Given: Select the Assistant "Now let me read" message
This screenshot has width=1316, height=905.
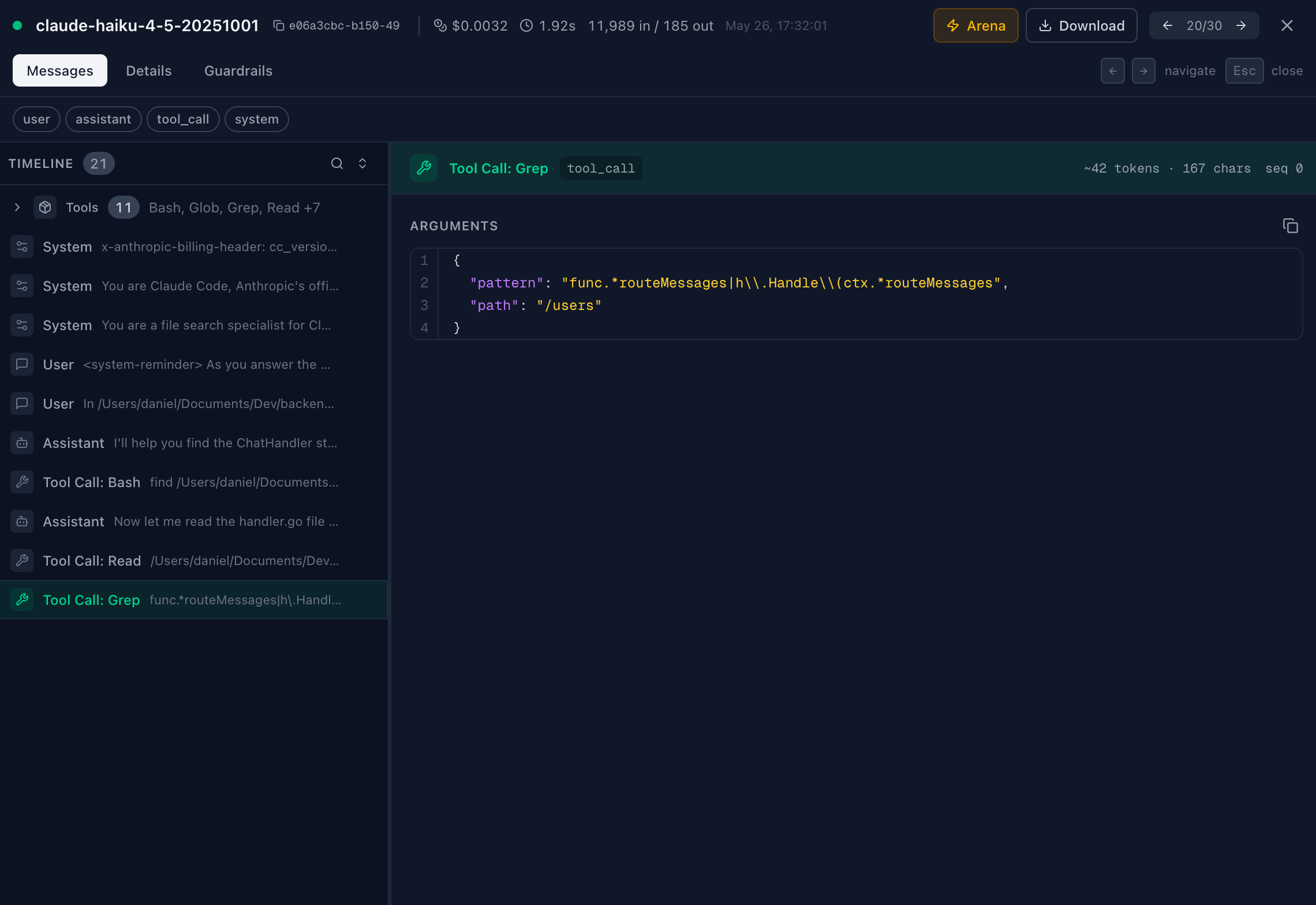Looking at the screenshot, I should [x=194, y=521].
